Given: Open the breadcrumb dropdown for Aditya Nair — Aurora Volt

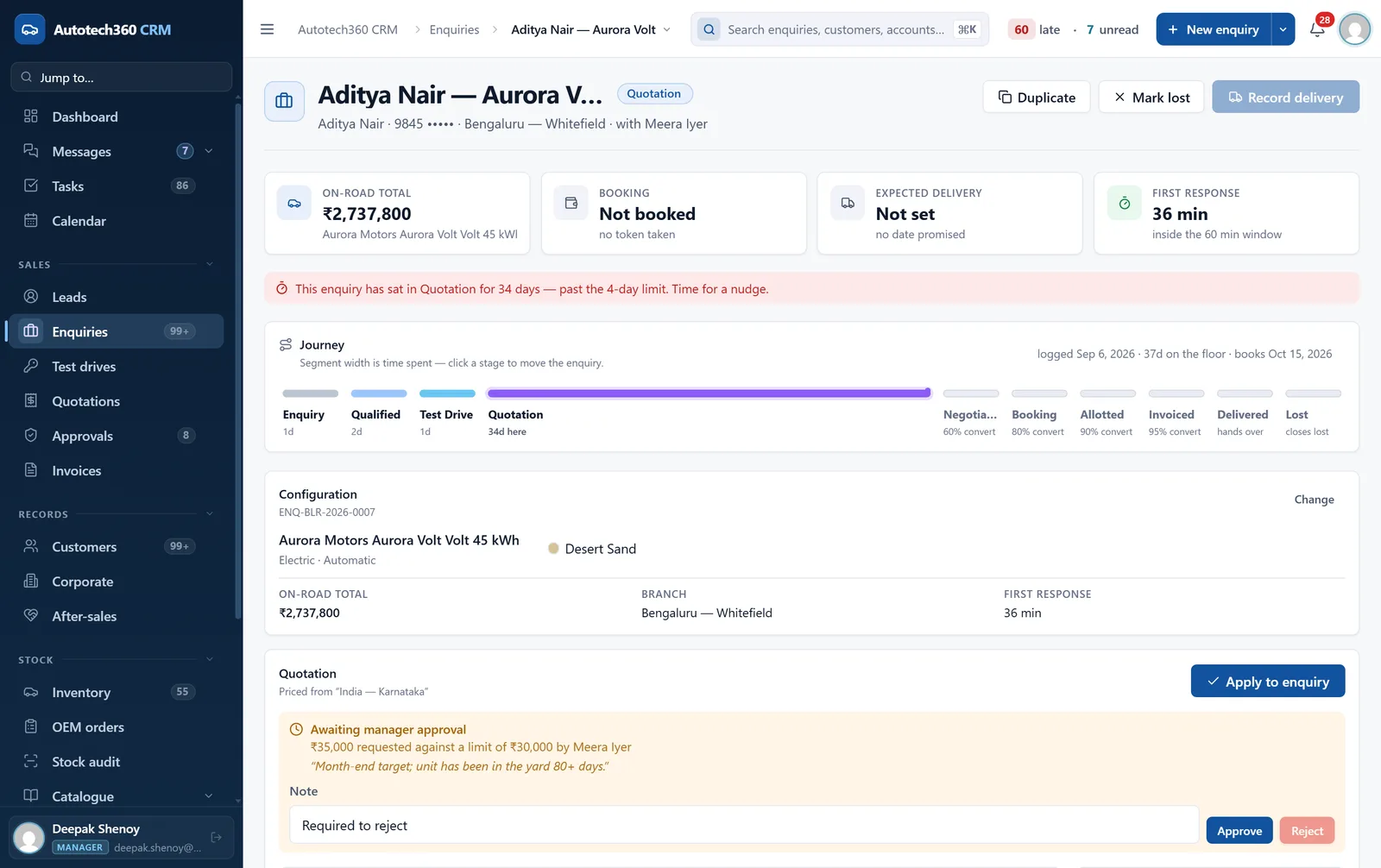Looking at the screenshot, I should pyautogui.click(x=666, y=29).
